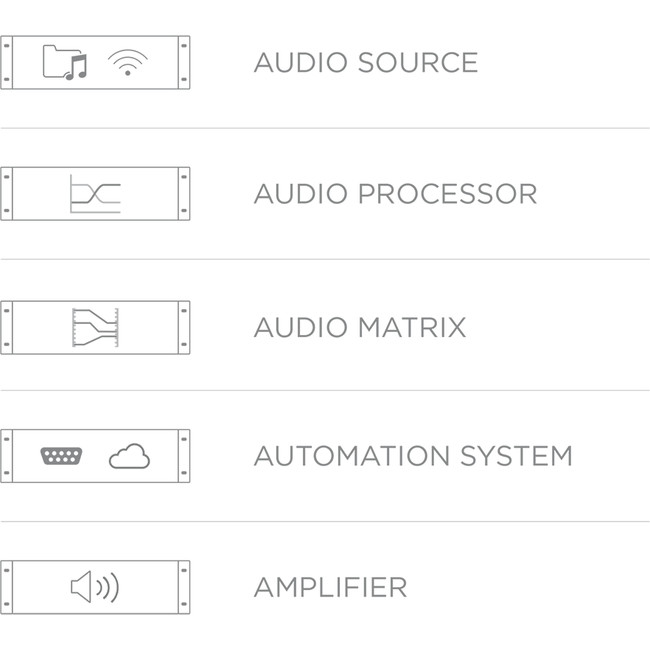
Task: Click right mounting ear of Audio Processor rack
Action: pos(184,194)
